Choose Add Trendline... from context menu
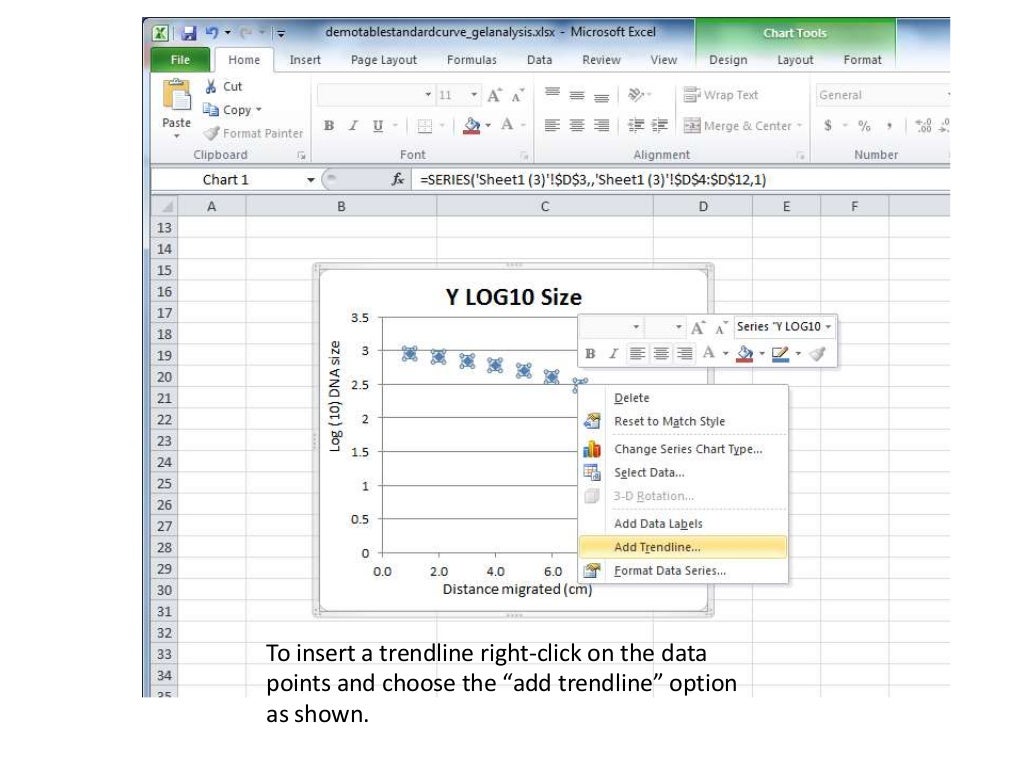Viewport: 1024px width, 768px height. 682,547
